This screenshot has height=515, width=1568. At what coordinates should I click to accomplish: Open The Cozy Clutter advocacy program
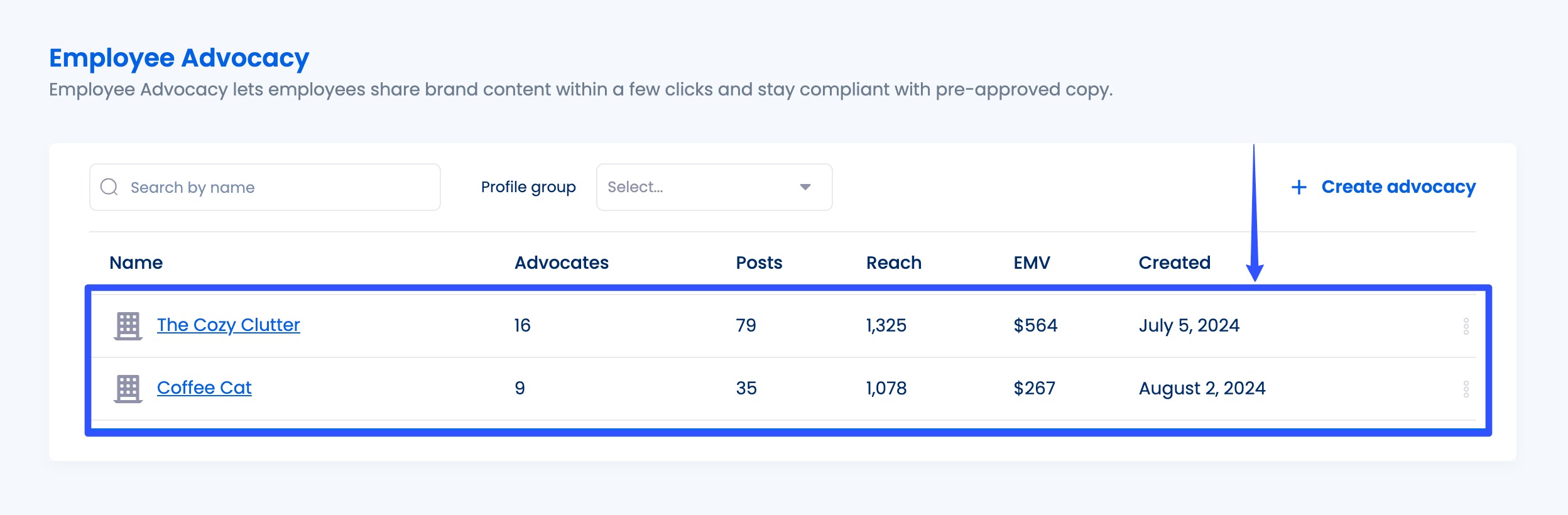[x=228, y=325]
